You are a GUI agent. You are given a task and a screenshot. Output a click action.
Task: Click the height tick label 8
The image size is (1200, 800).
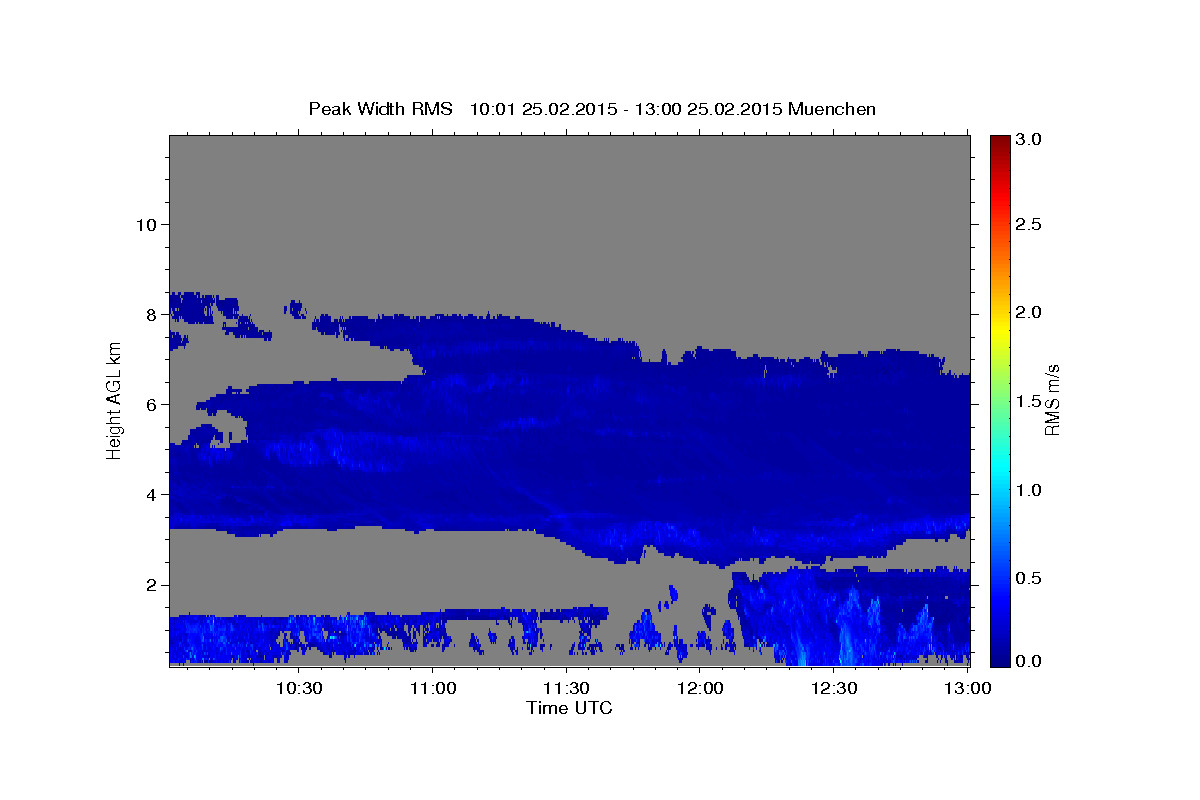(x=149, y=314)
